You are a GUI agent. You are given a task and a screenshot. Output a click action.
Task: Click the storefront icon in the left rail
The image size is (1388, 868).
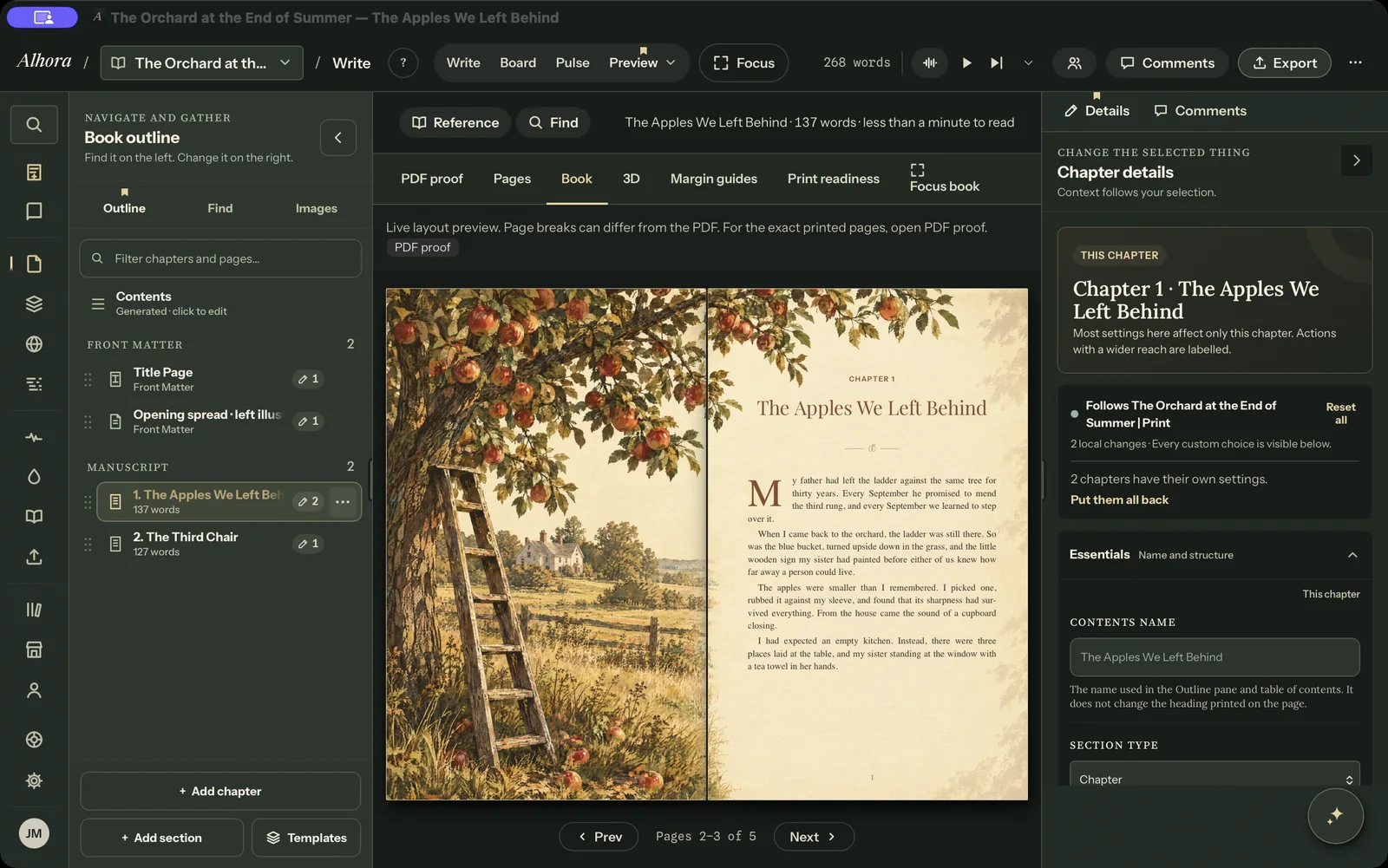34,650
